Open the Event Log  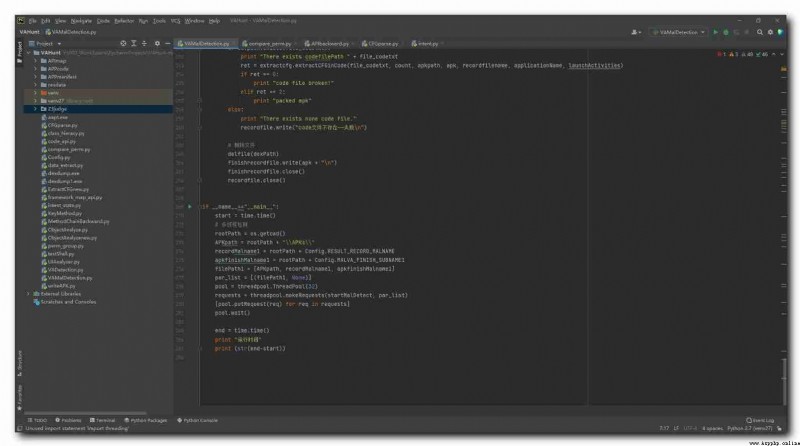pyautogui.click(x=760, y=420)
